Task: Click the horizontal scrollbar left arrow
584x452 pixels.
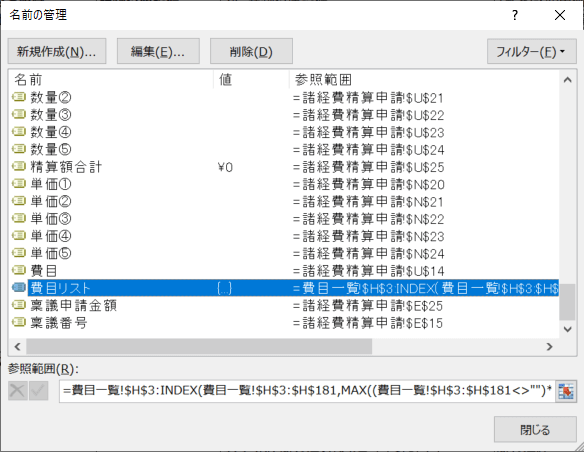Action: click(x=18, y=347)
